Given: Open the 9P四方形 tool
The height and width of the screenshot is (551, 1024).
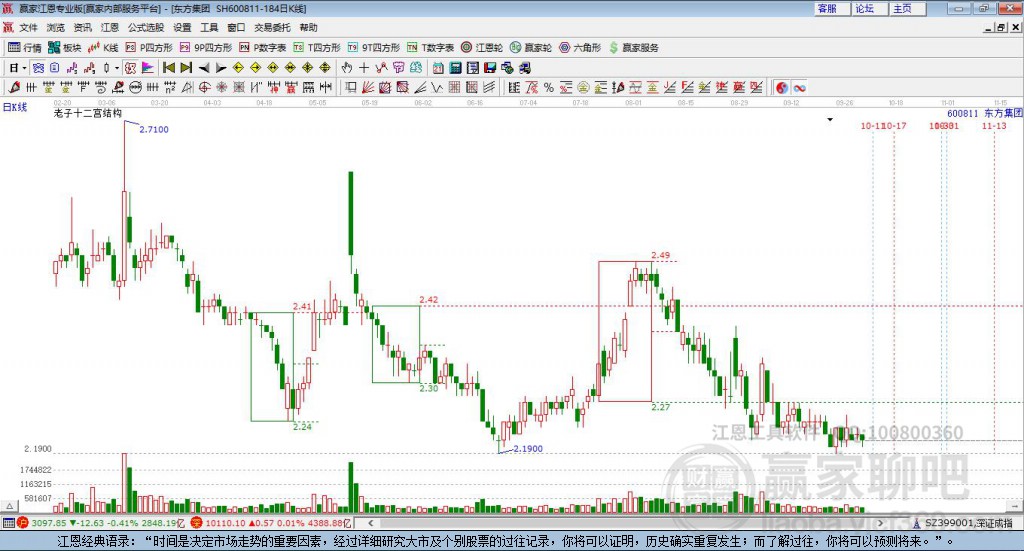Looking at the screenshot, I should pos(206,48).
